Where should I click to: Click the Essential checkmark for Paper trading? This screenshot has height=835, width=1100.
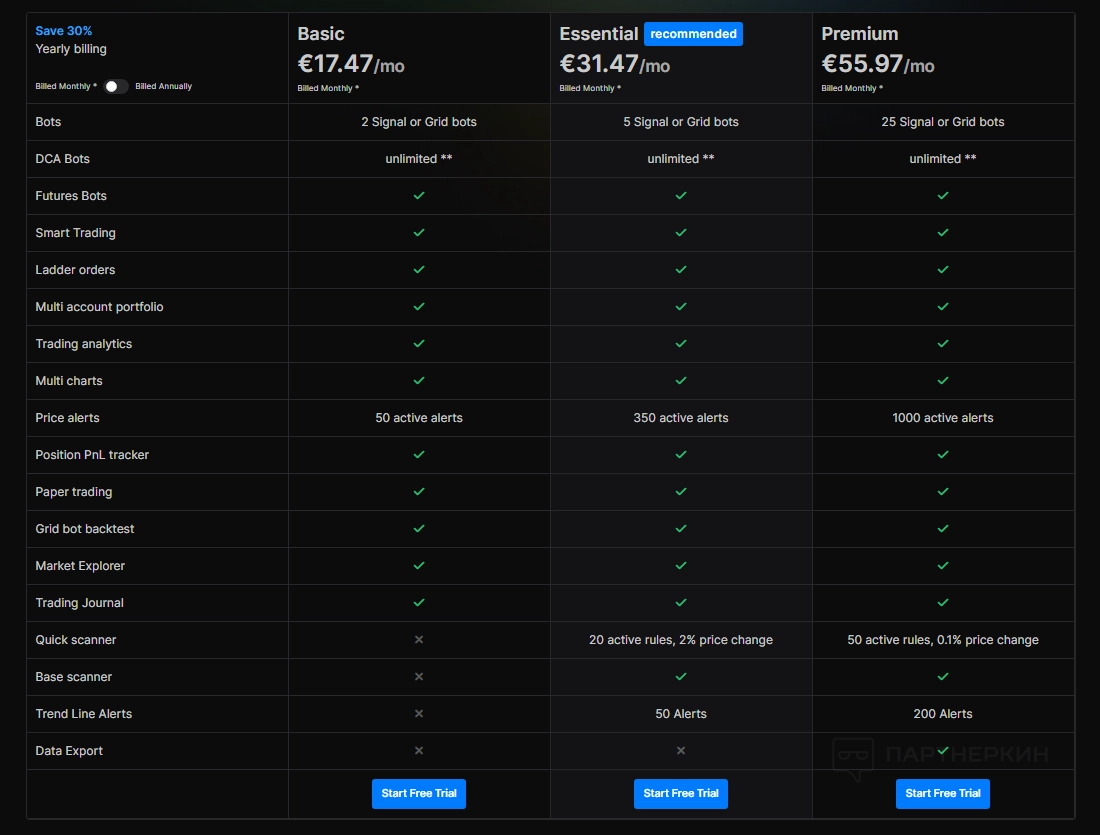(681, 492)
